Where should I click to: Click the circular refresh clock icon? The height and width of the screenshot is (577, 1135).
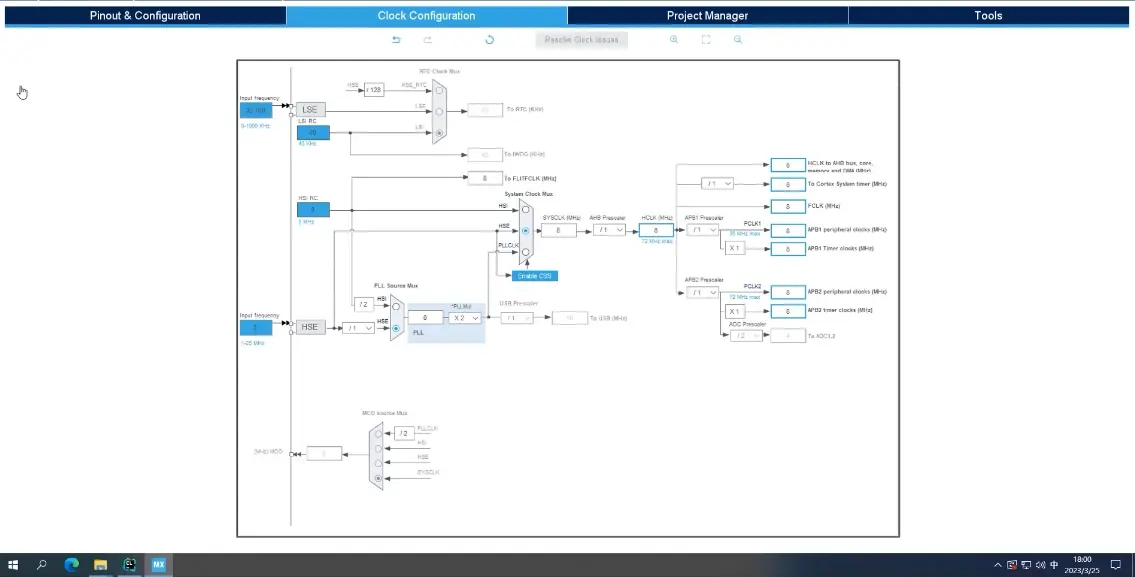coord(489,39)
